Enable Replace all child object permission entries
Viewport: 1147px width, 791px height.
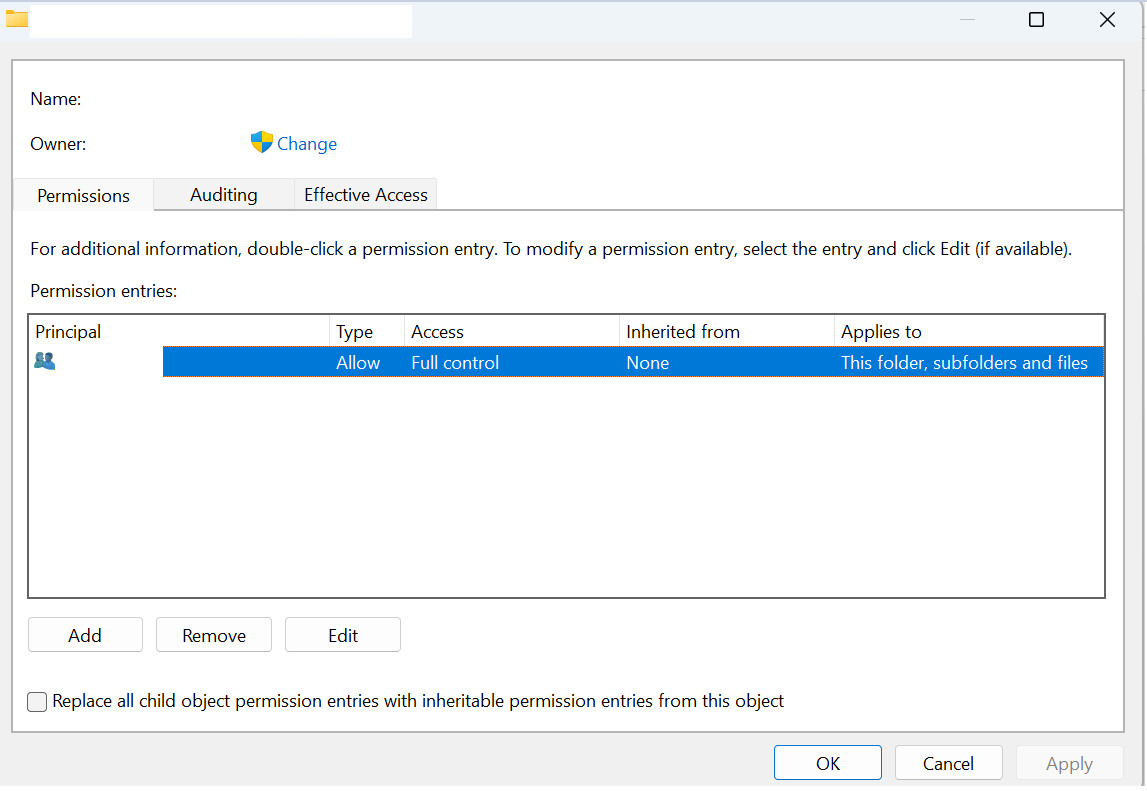[x=37, y=702]
